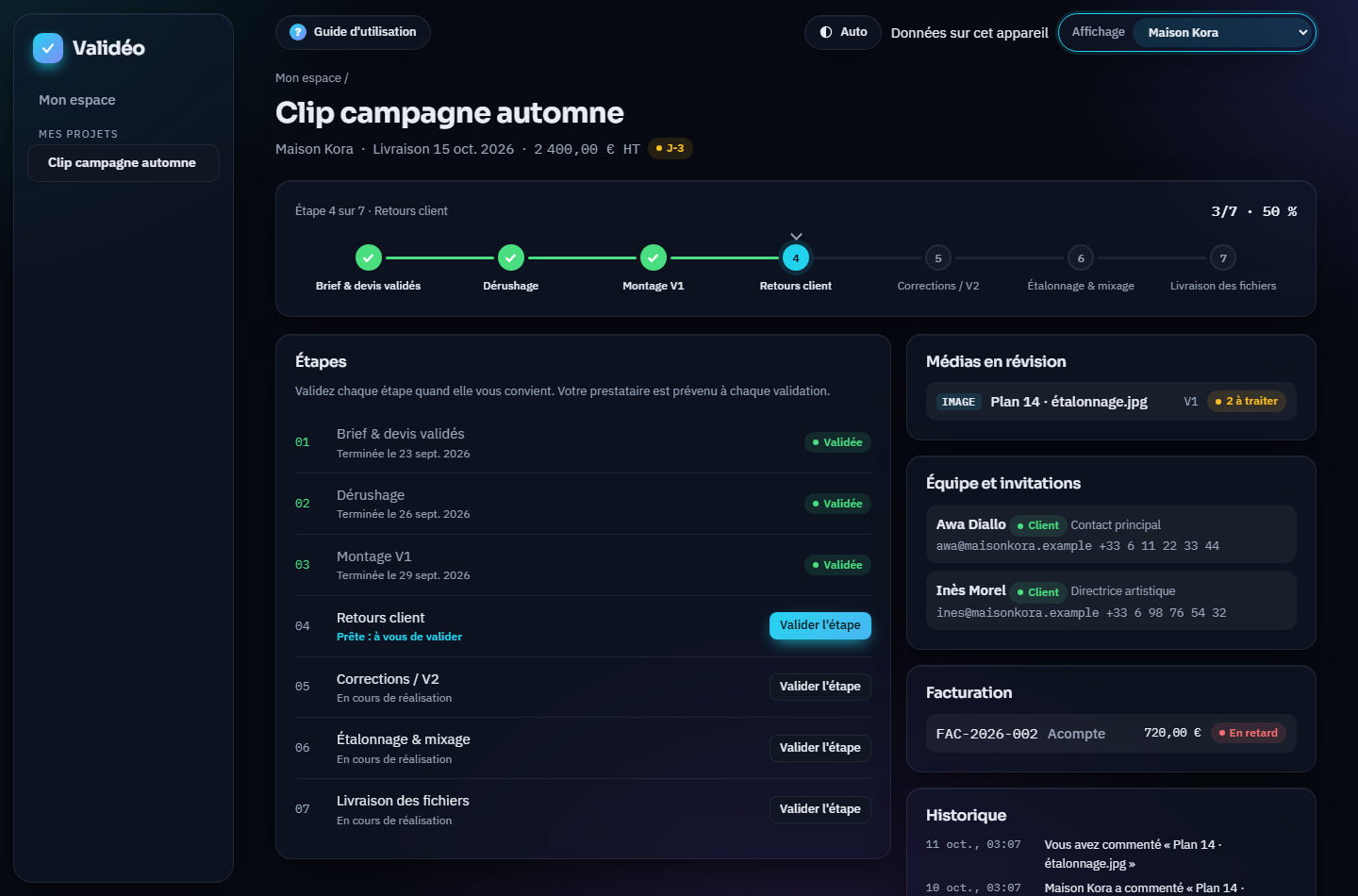
Task: Click awa@maisonkora.example email address
Action: coord(1014,546)
